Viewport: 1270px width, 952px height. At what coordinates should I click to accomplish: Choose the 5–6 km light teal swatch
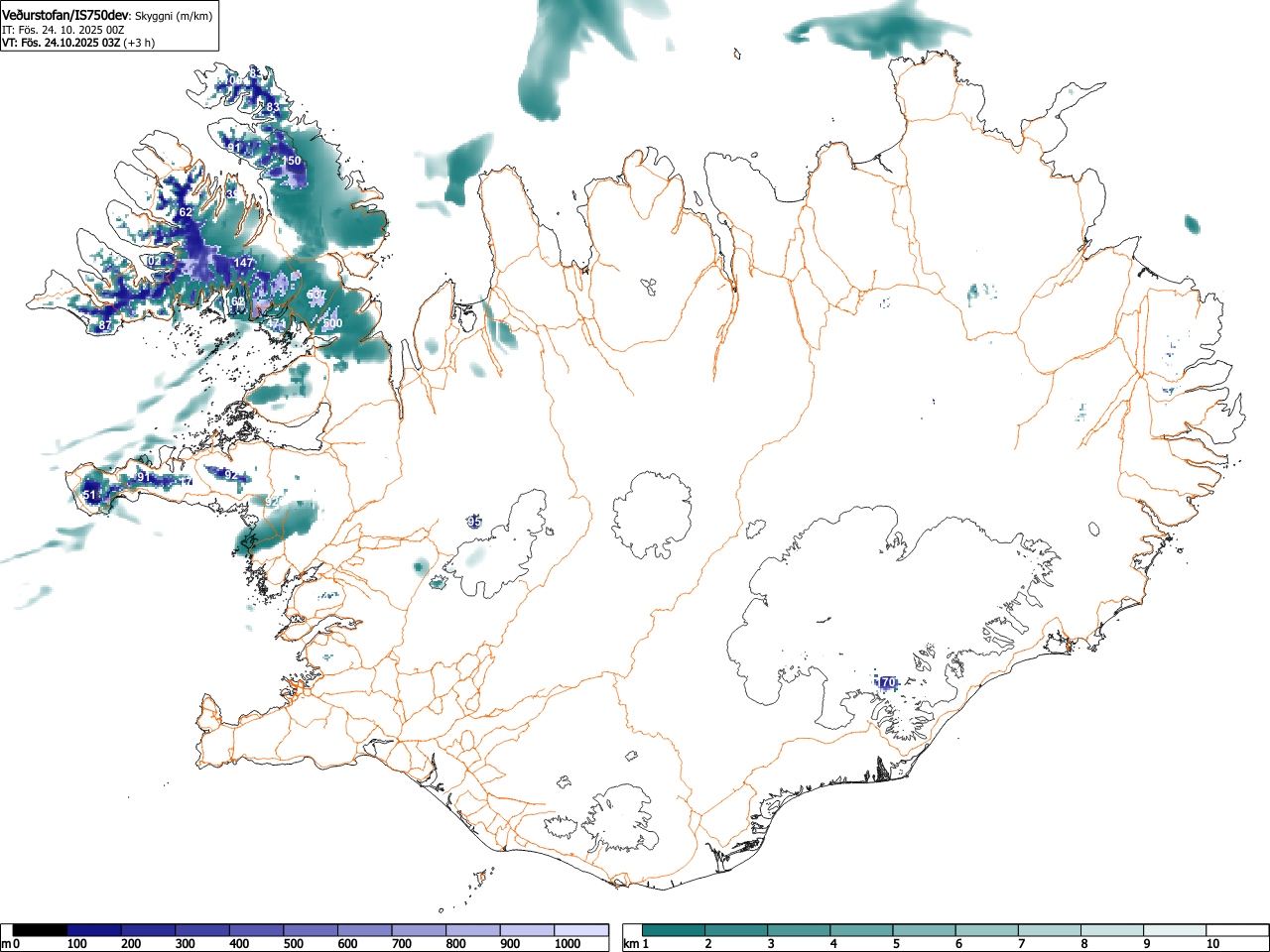[924, 930]
